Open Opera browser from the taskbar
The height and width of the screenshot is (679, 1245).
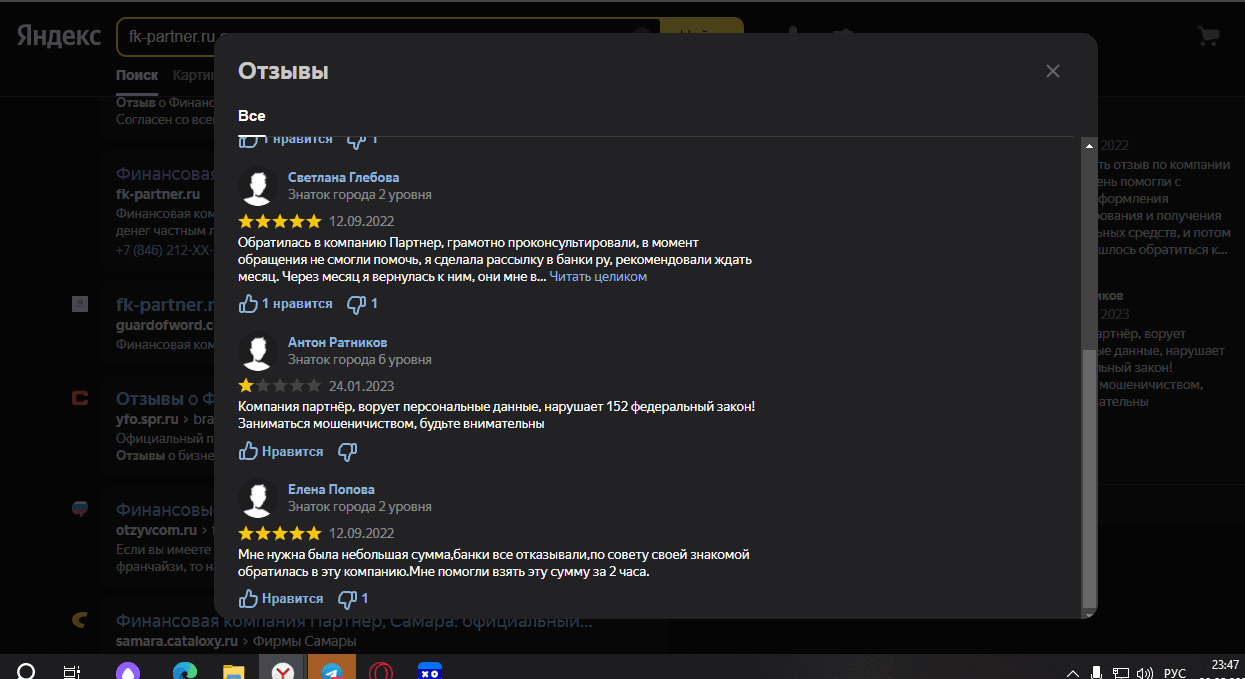[x=379, y=671]
